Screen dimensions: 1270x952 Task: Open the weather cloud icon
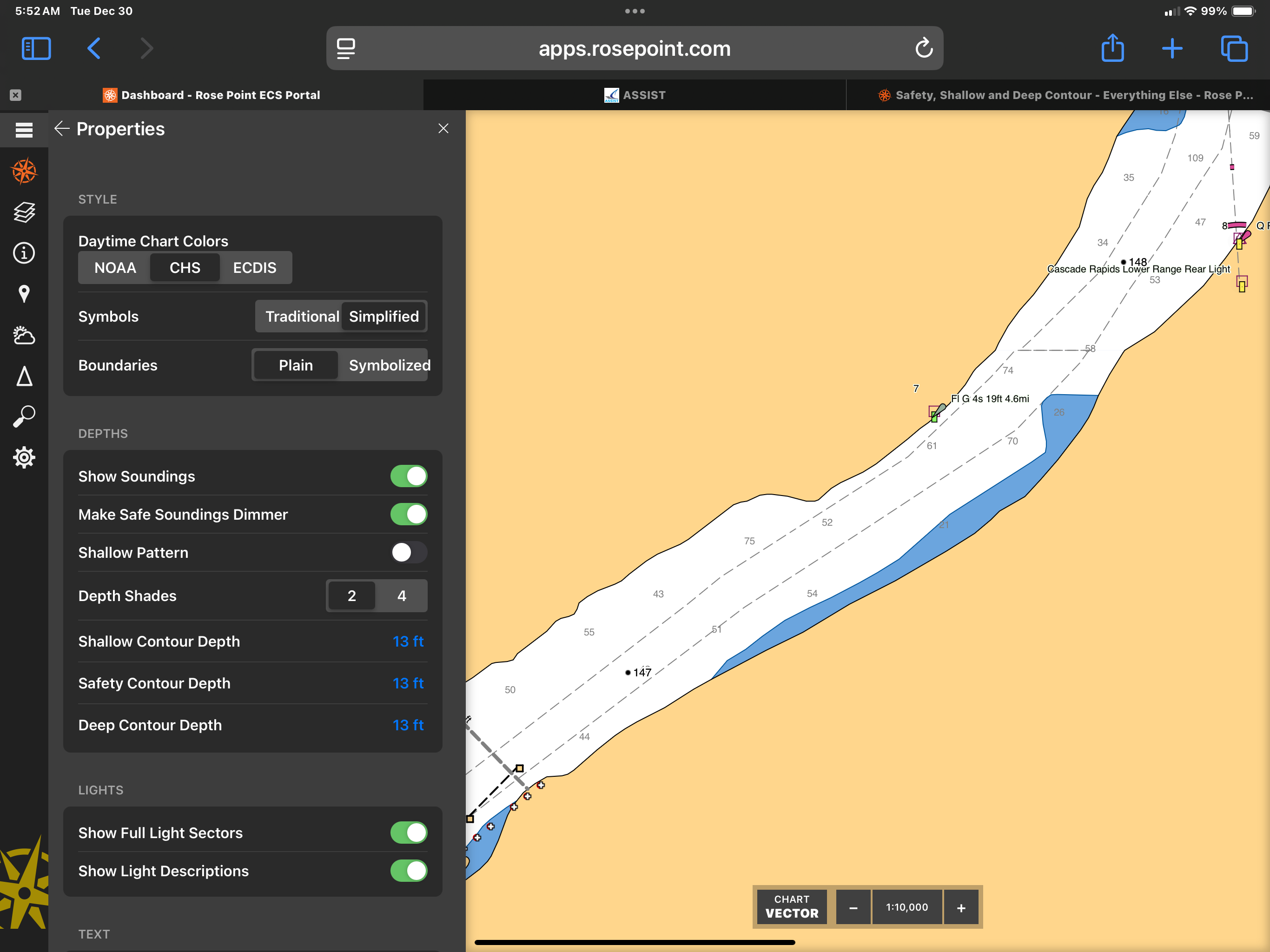point(24,335)
